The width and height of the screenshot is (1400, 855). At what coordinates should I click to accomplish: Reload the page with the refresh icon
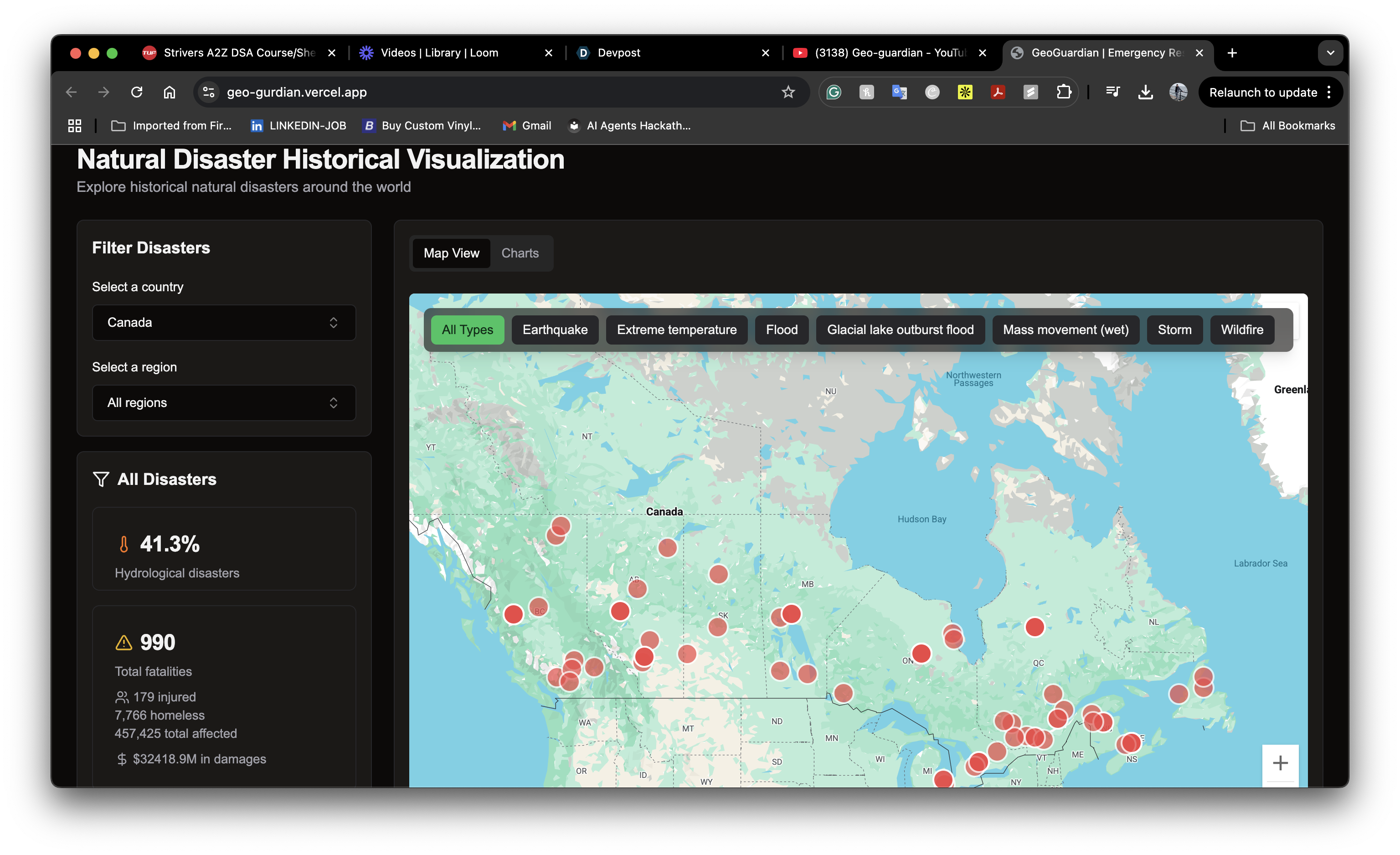tap(136, 92)
